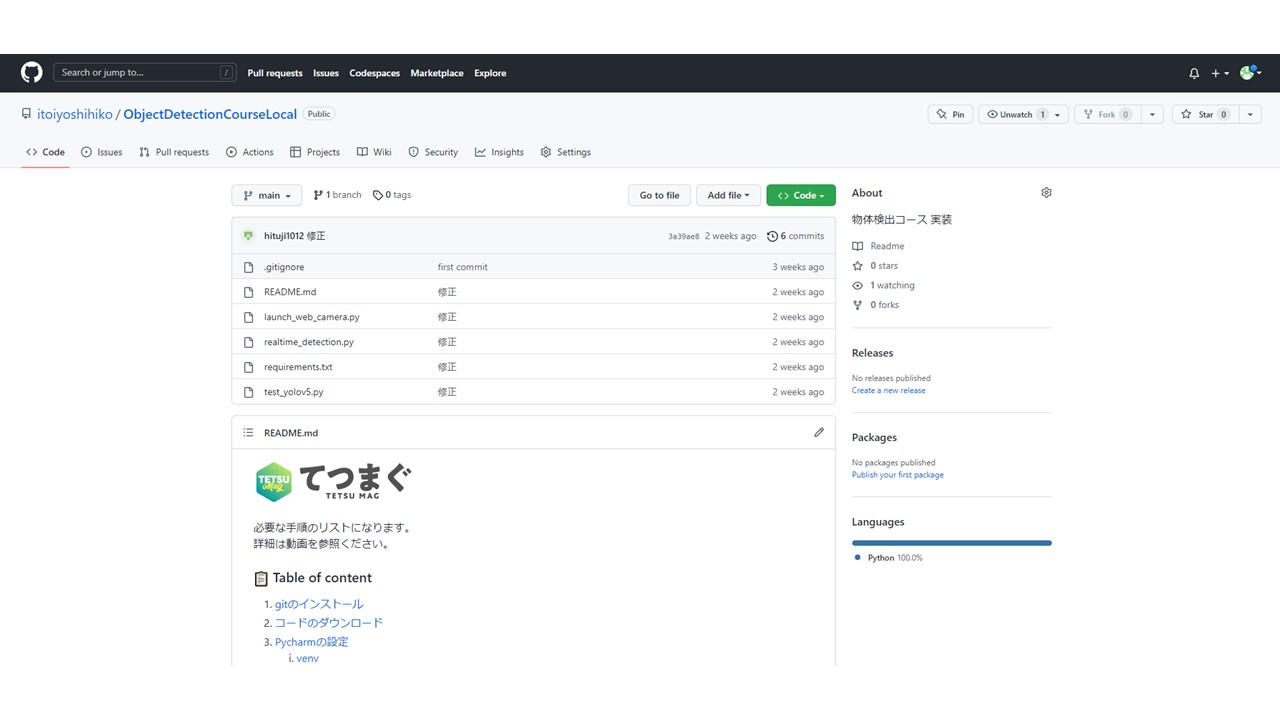1280x720 pixels.
Task: Pin this repository
Action: click(x=949, y=115)
